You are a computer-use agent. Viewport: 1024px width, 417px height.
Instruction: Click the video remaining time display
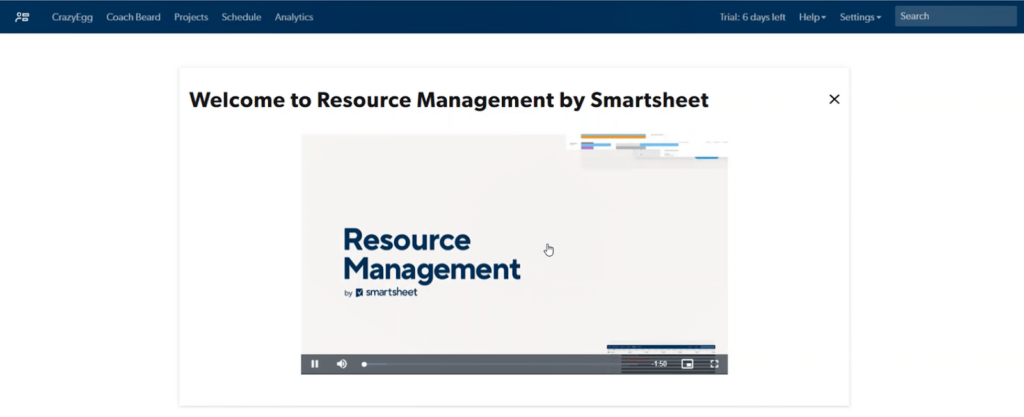coord(659,364)
